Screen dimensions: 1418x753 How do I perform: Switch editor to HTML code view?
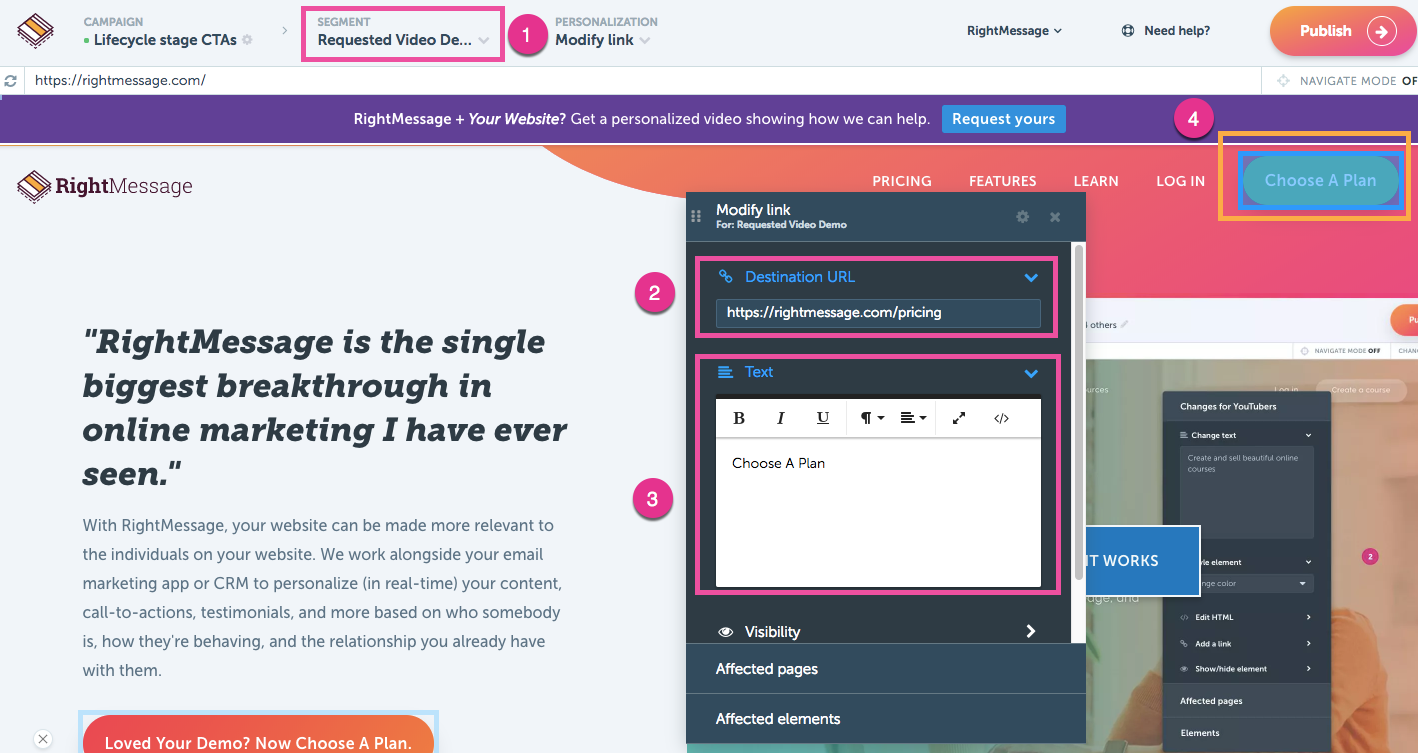pyautogui.click(x=1001, y=418)
